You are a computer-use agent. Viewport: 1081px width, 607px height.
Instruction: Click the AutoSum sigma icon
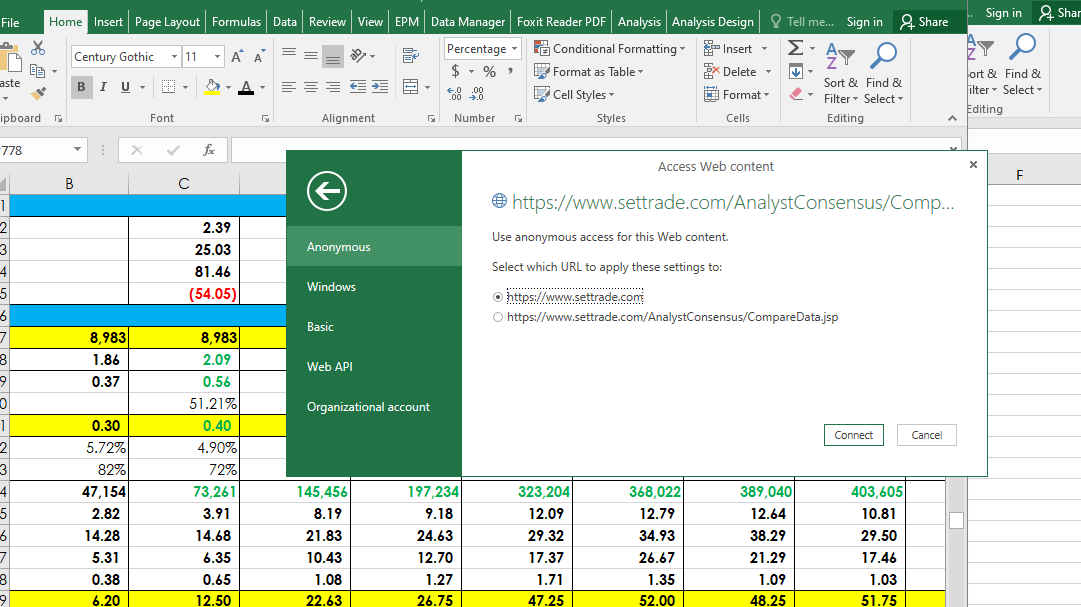click(795, 48)
